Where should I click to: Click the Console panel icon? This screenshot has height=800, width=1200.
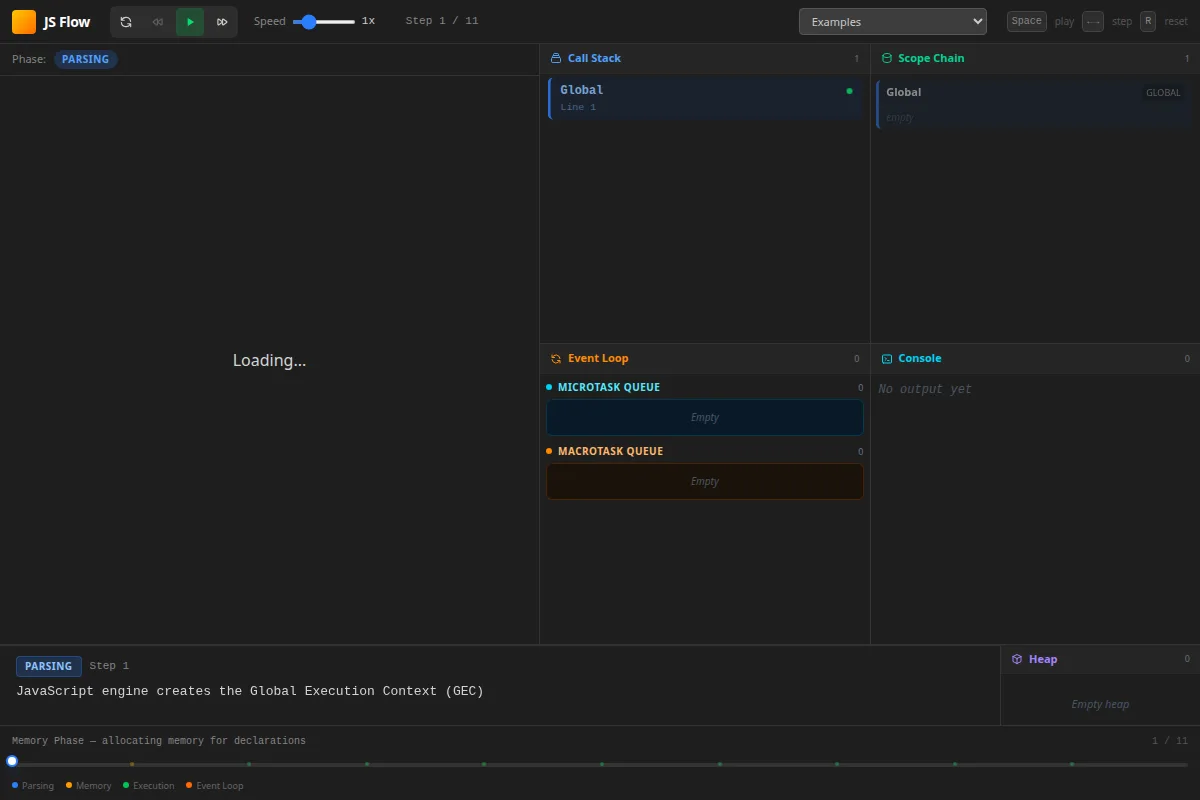pyautogui.click(x=886, y=358)
